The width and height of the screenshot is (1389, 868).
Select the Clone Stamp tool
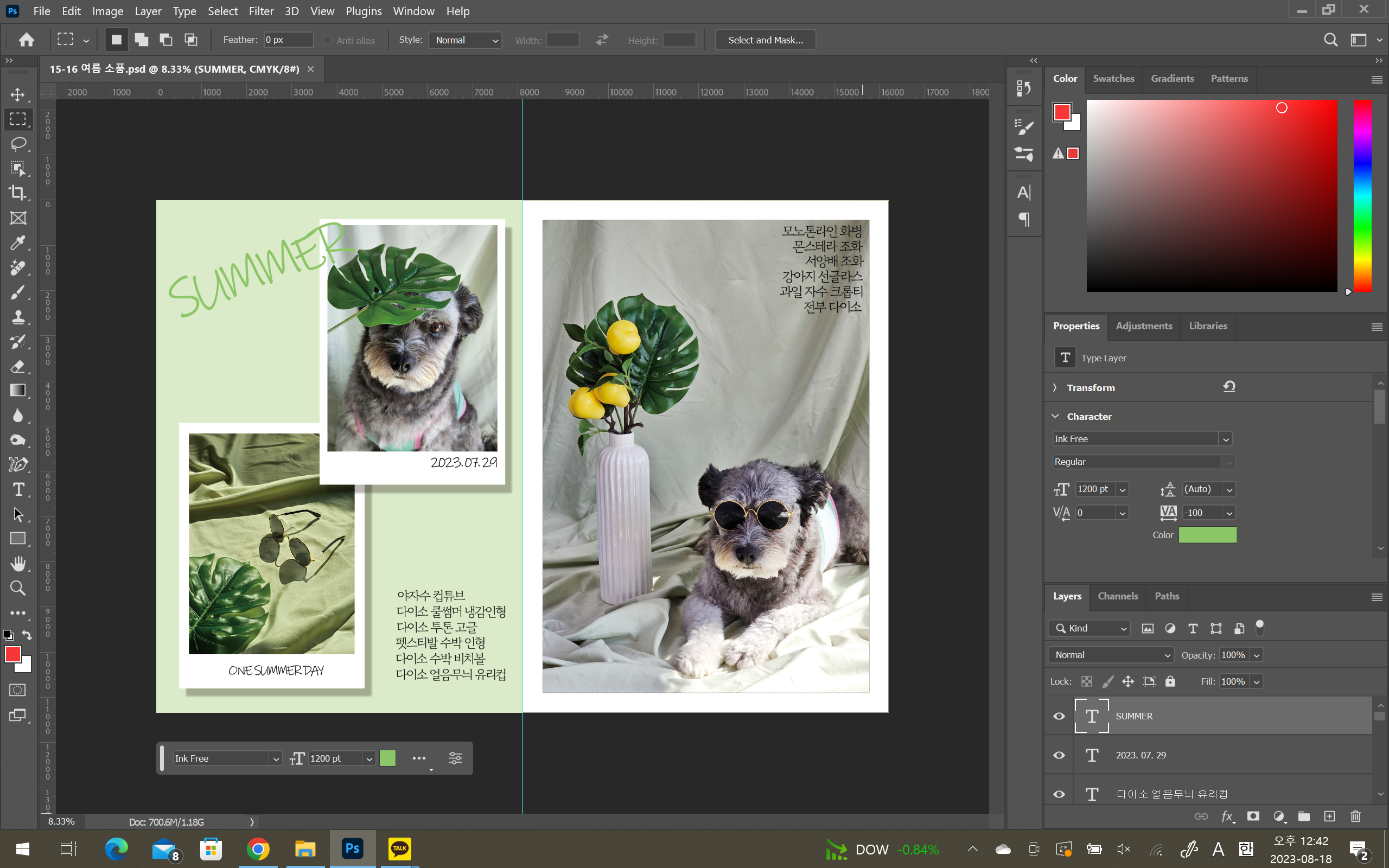18,317
